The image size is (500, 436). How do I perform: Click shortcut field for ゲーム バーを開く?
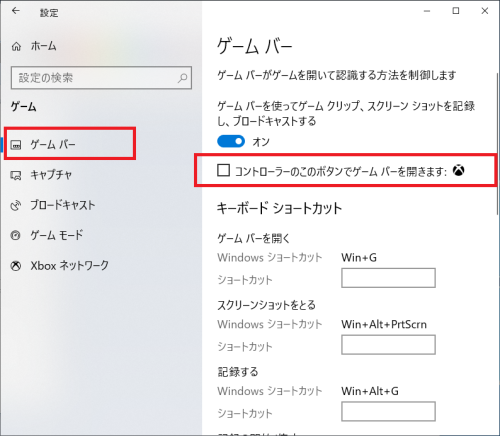coord(388,278)
